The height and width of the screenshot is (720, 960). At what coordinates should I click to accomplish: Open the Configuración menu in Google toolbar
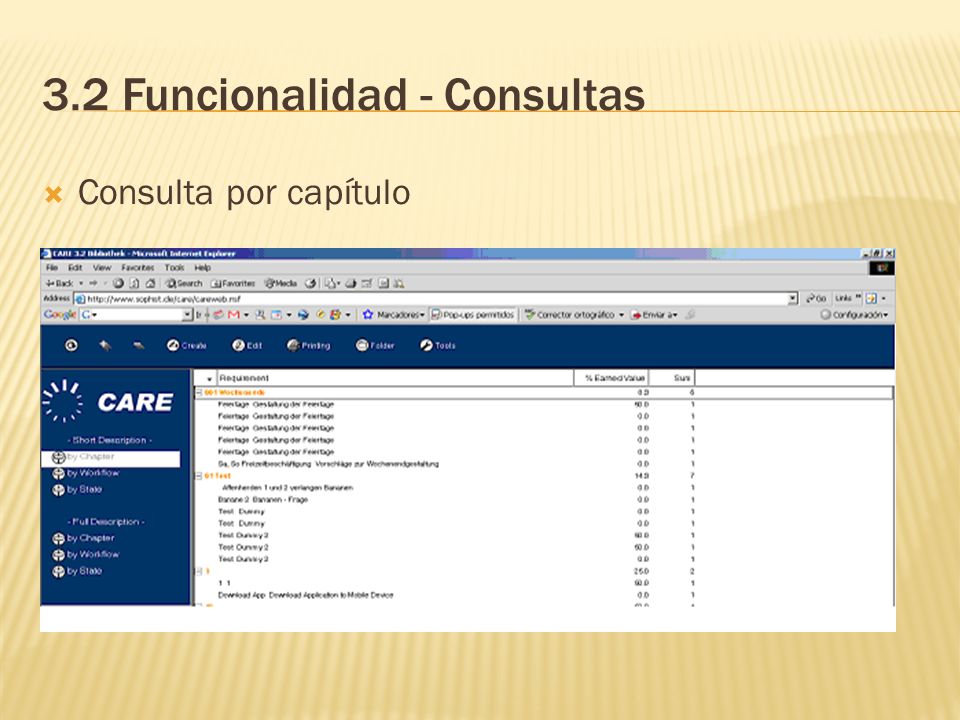pos(854,315)
